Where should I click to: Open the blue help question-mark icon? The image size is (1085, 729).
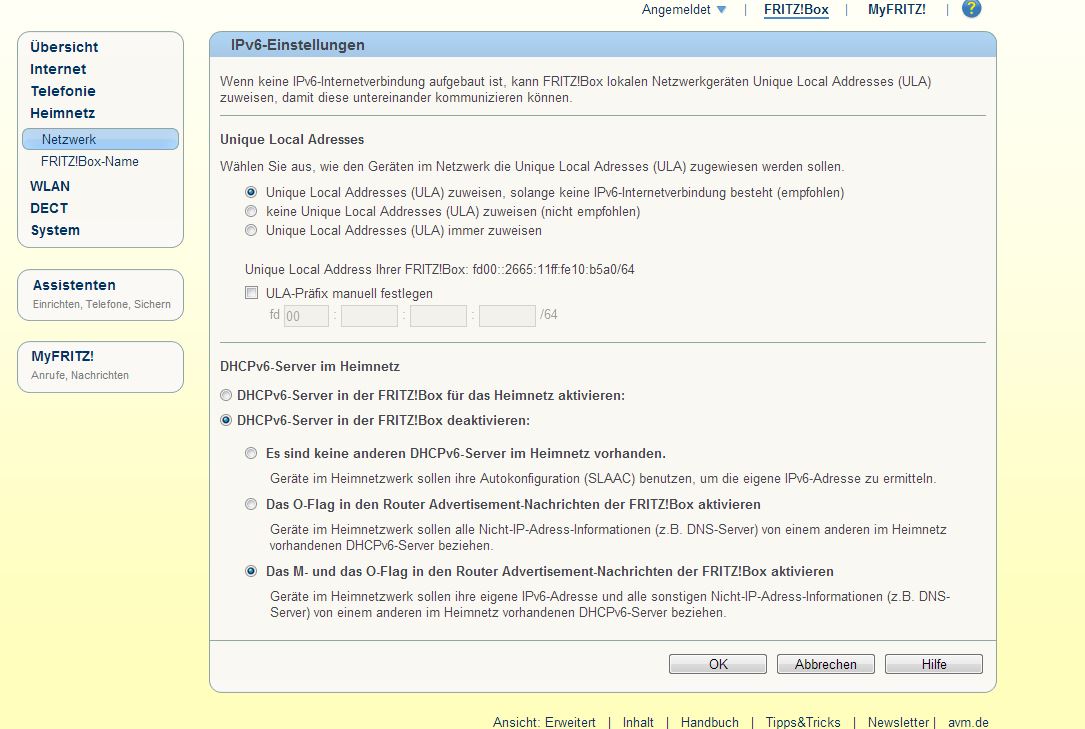pos(971,9)
